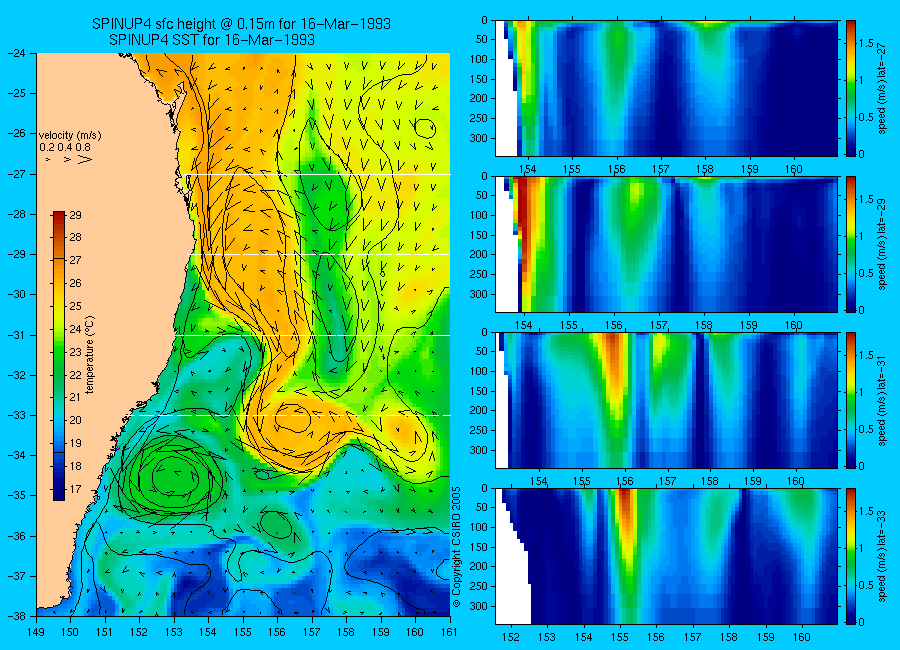The width and height of the screenshot is (900, 650).
Task: Open the lat=-33 speed section plot
Action: tap(666, 556)
